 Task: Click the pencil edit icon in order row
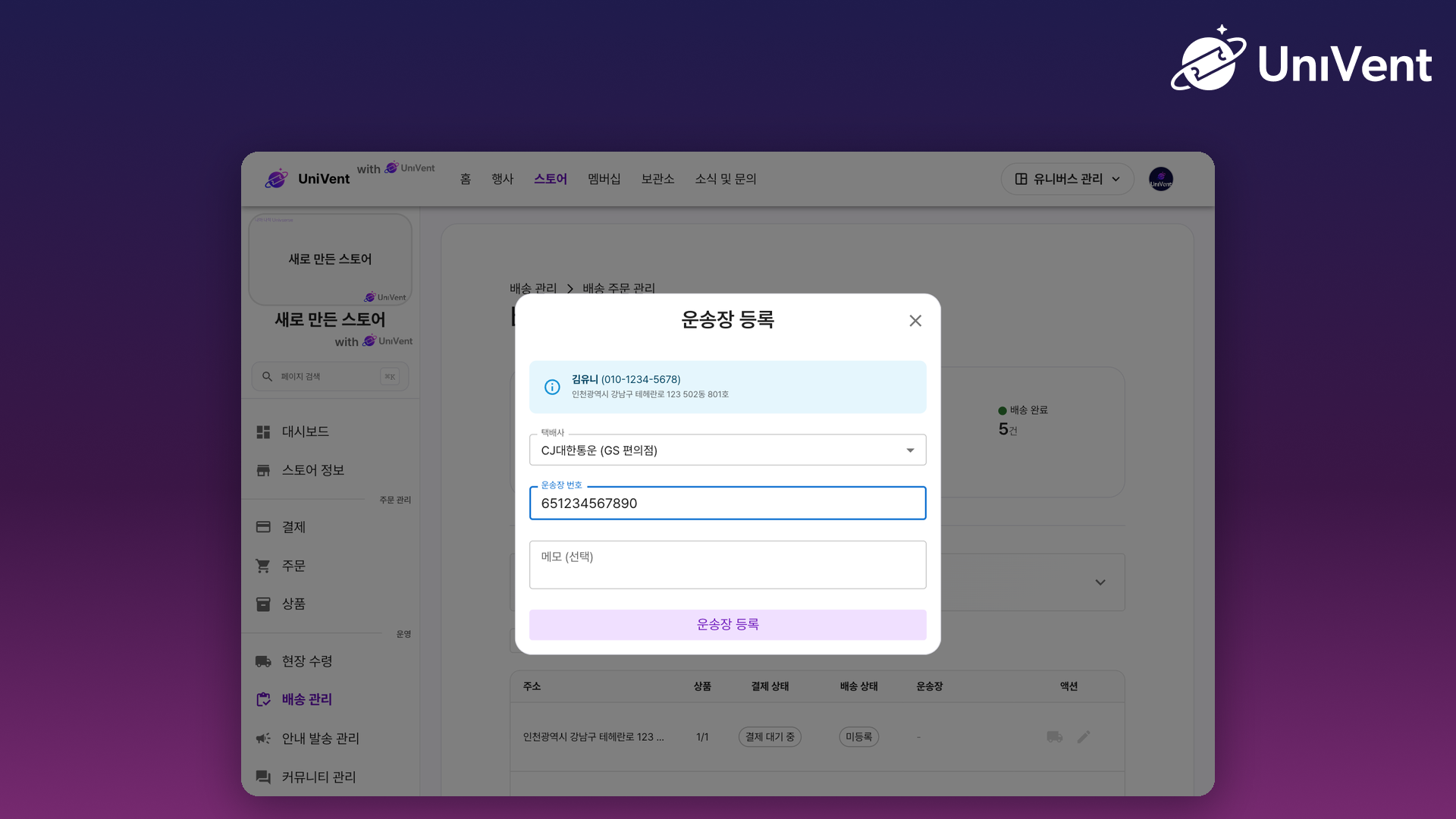click(x=1084, y=736)
